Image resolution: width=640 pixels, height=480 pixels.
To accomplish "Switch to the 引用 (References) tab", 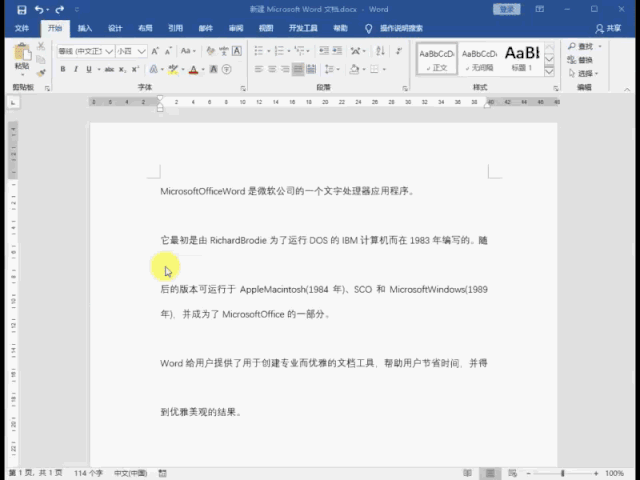I will pos(176,28).
